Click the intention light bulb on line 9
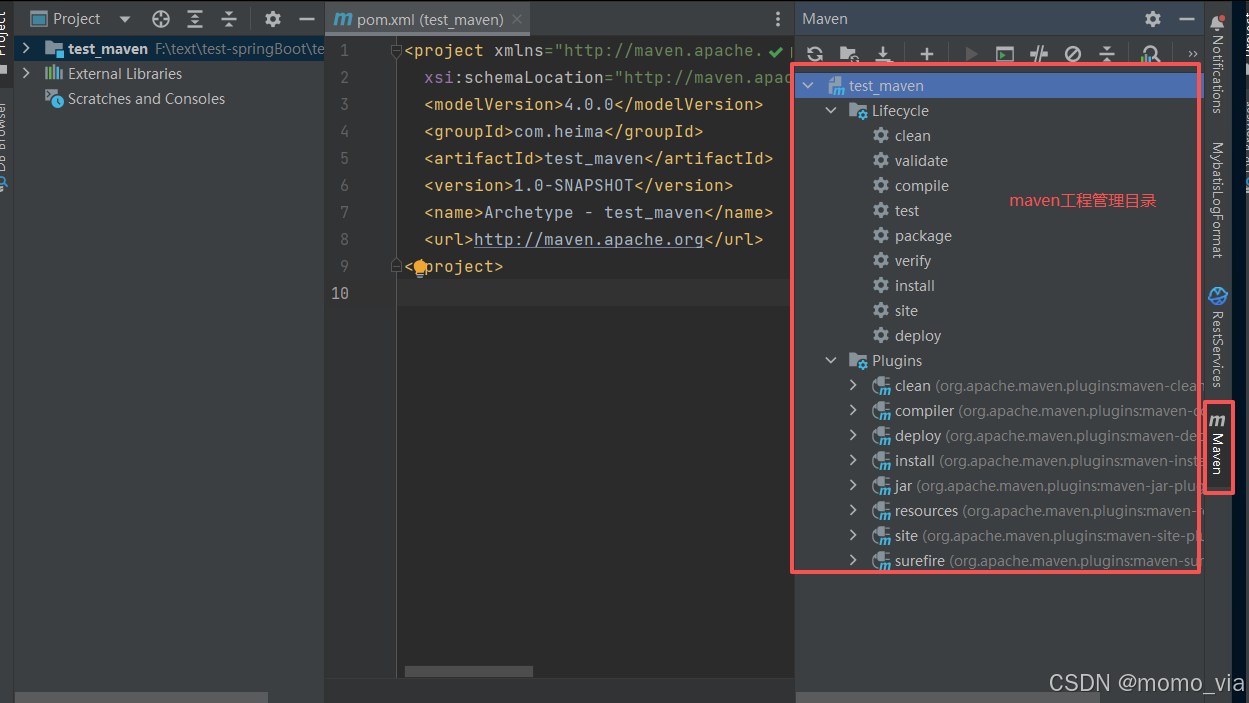Viewport: 1249px width, 703px height. point(420,267)
